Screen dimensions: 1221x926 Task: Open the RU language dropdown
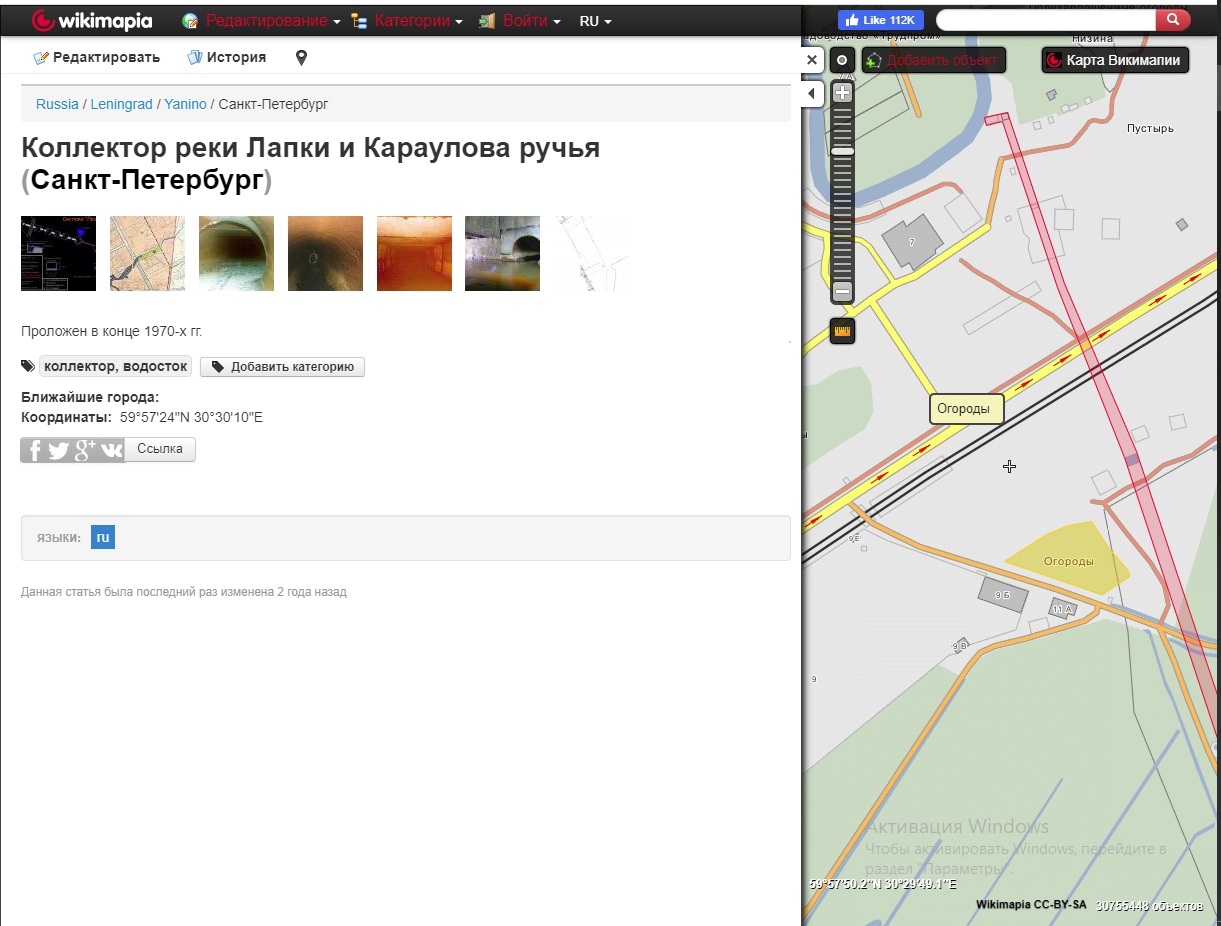click(x=595, y=21)
